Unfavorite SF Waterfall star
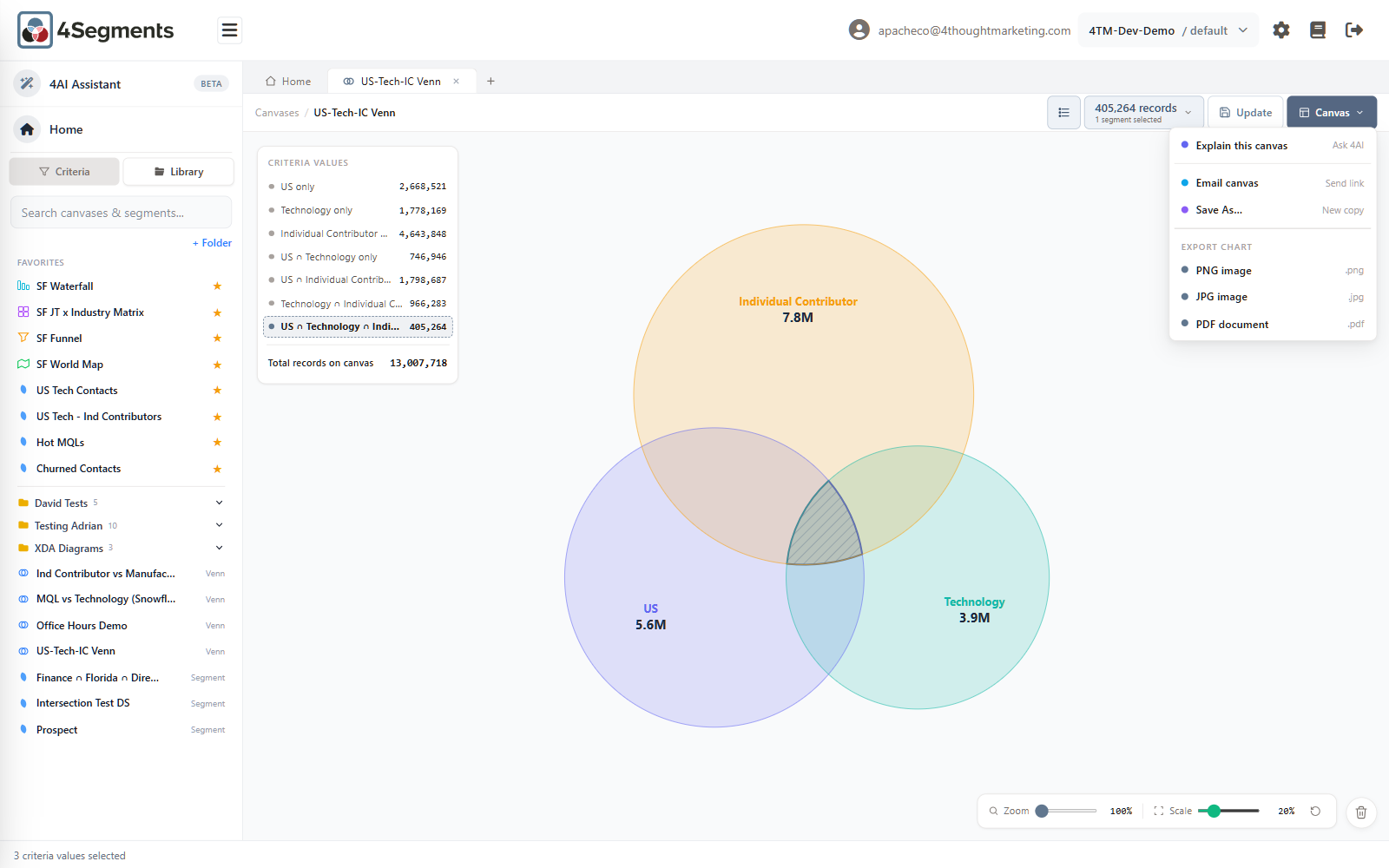This screenshot has height=868, width=1389. (x=217, y=286)
